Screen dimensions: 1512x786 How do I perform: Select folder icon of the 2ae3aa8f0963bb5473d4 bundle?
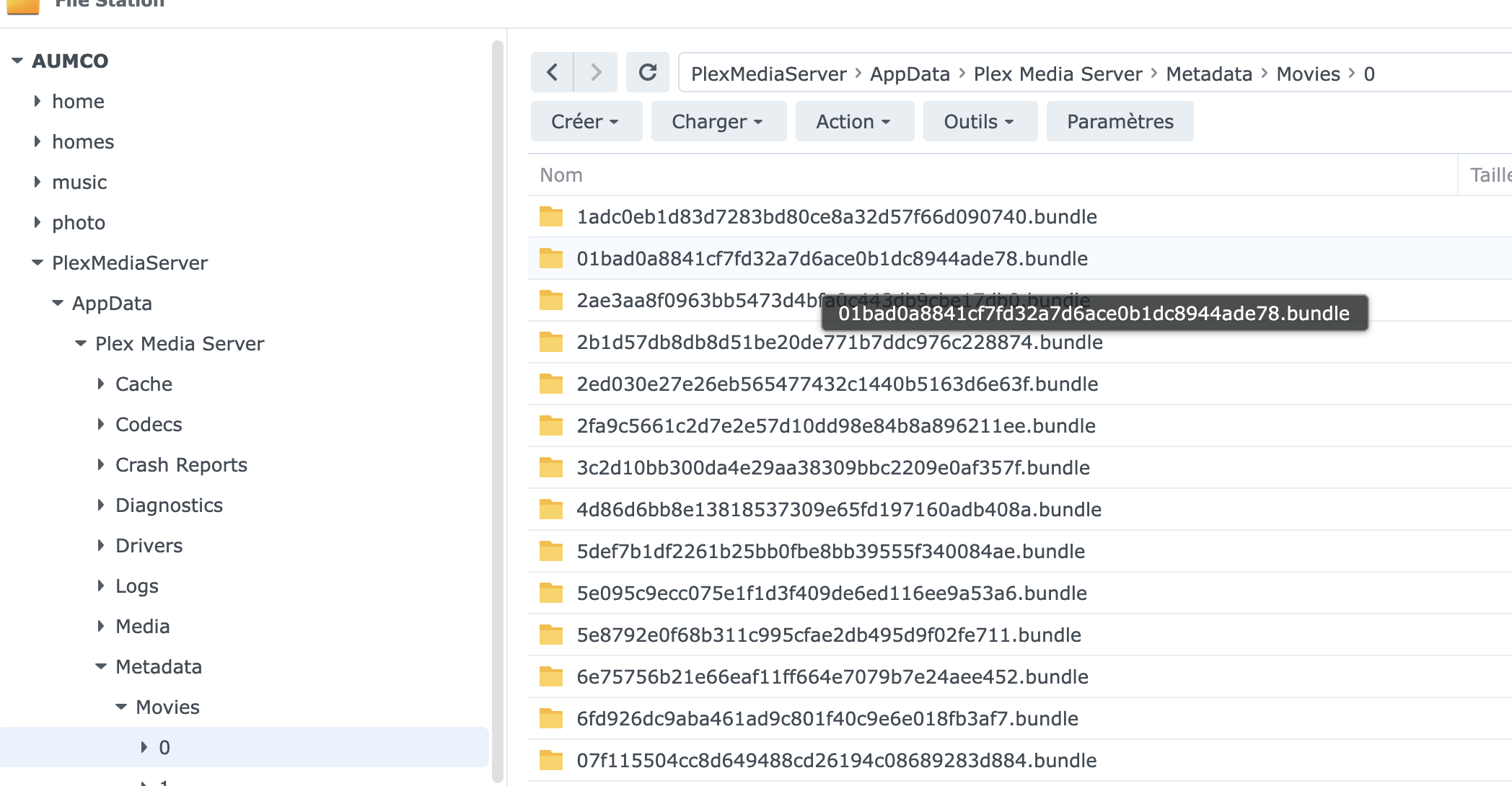pyautogui.click(x=551, y=300)
